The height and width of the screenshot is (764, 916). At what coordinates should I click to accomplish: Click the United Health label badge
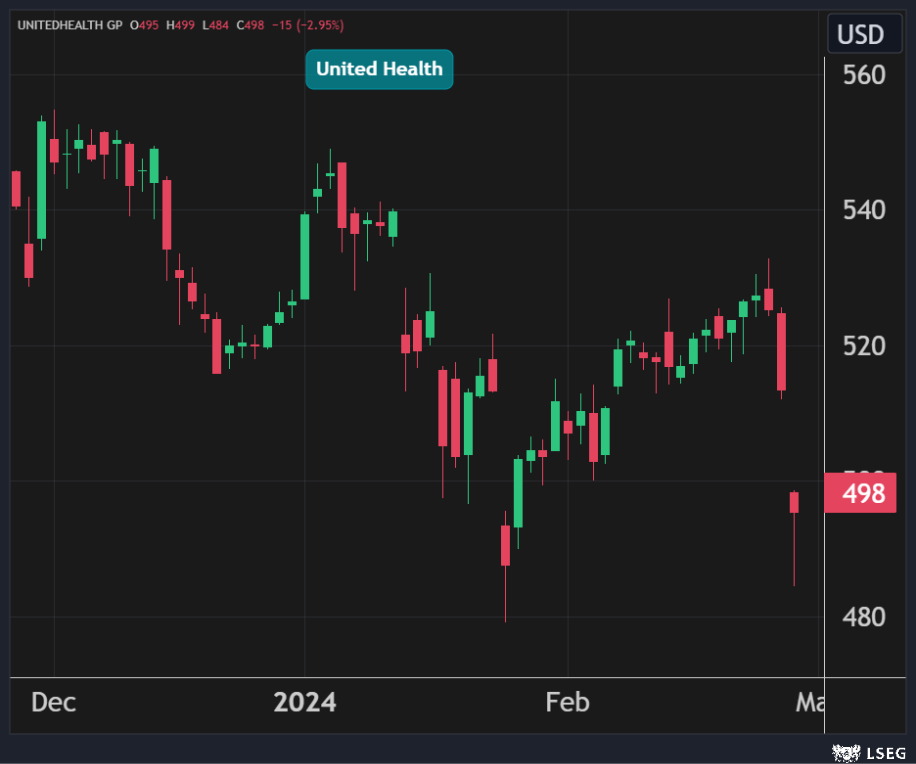[x=379, y=69]
